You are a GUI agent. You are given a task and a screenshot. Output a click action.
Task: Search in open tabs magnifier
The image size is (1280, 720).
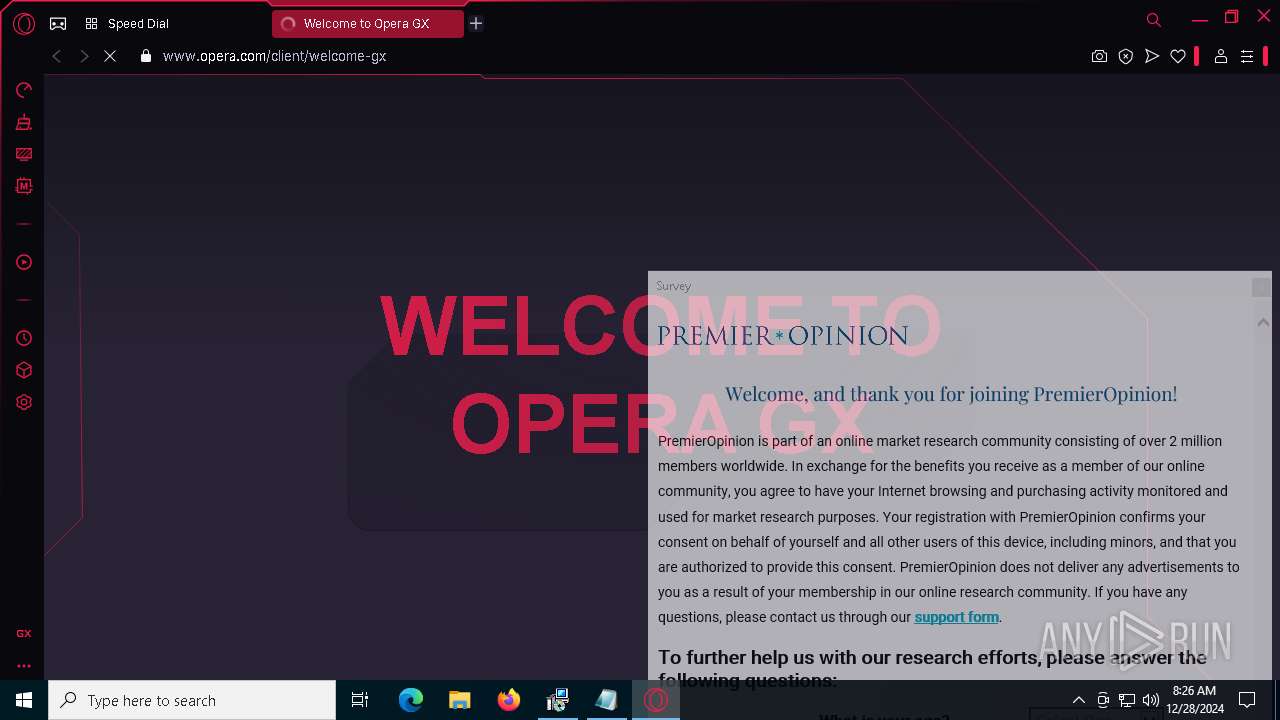pos(1154,20)
